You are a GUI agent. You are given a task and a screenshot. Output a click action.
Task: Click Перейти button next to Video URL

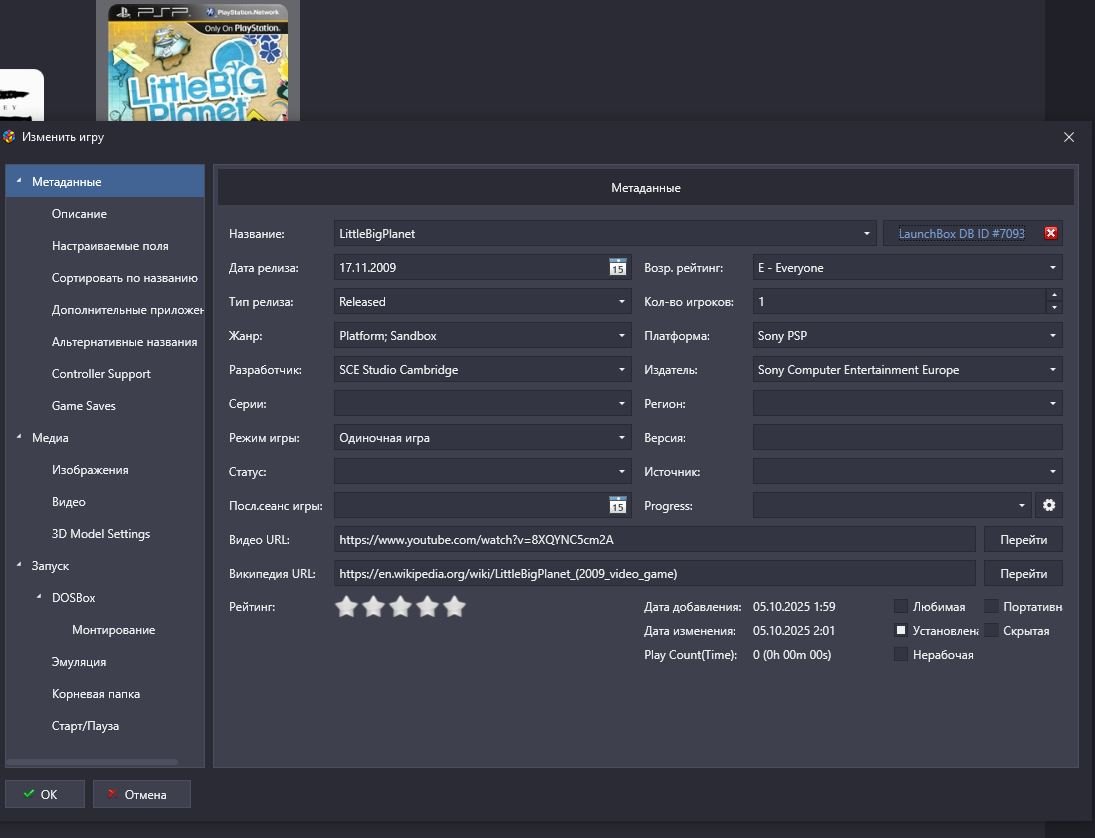point(1023,540)
